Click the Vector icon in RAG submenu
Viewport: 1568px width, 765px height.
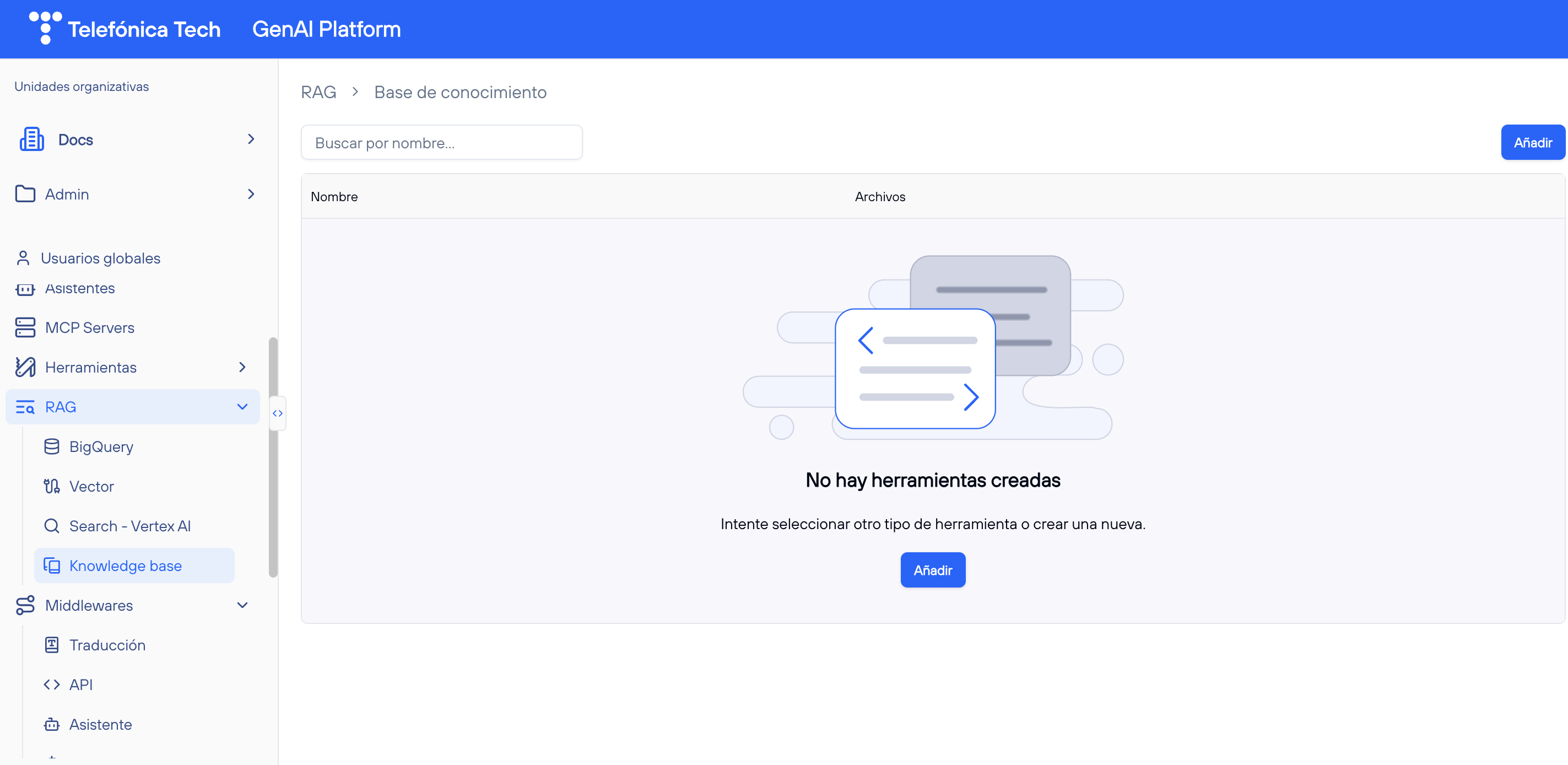point(52,486)
